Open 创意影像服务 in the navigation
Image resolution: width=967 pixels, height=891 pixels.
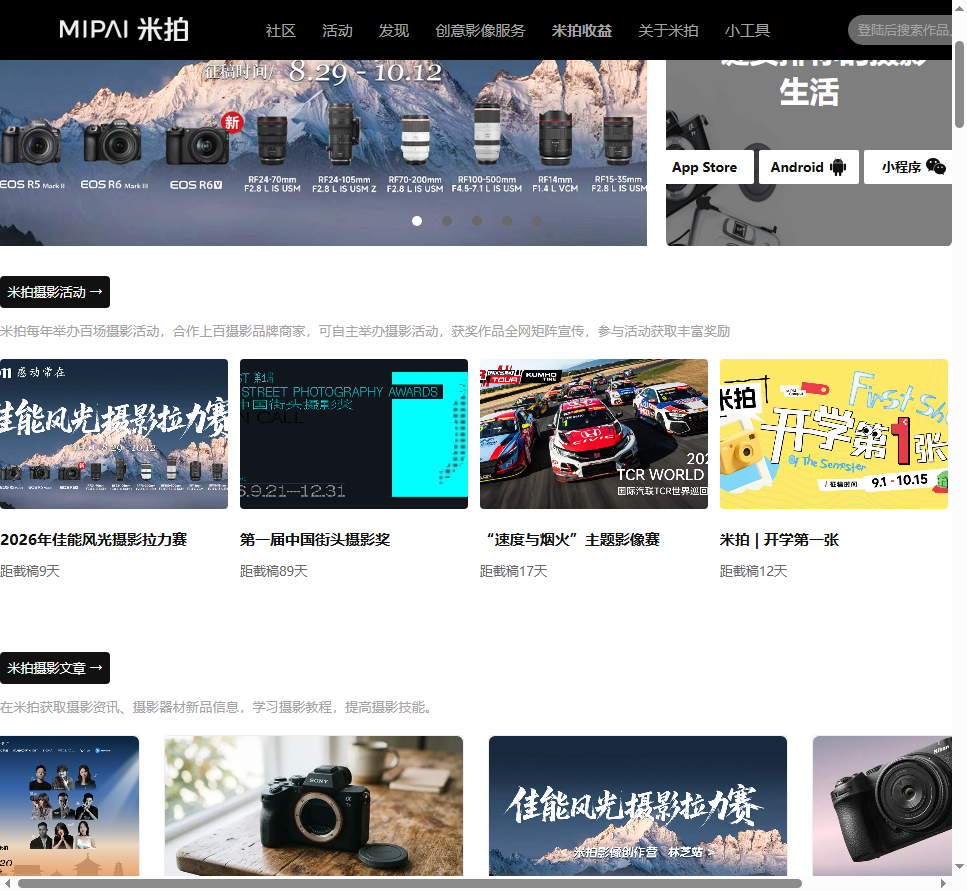(480, 30)
